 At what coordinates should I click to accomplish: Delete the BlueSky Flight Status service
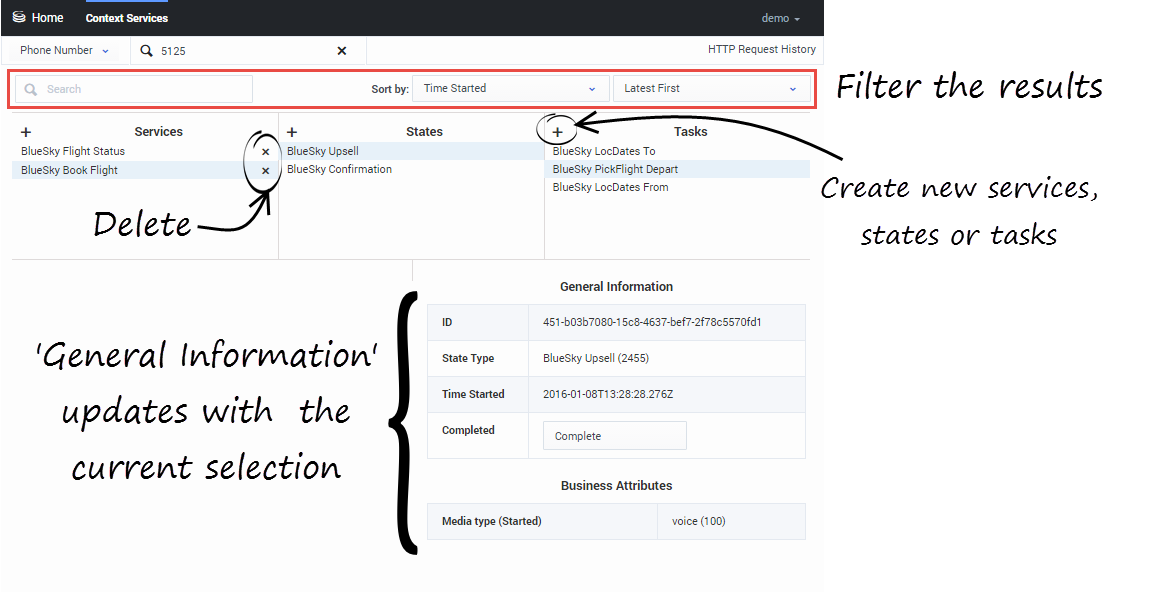pyautogui.click(x=265, y=152)
